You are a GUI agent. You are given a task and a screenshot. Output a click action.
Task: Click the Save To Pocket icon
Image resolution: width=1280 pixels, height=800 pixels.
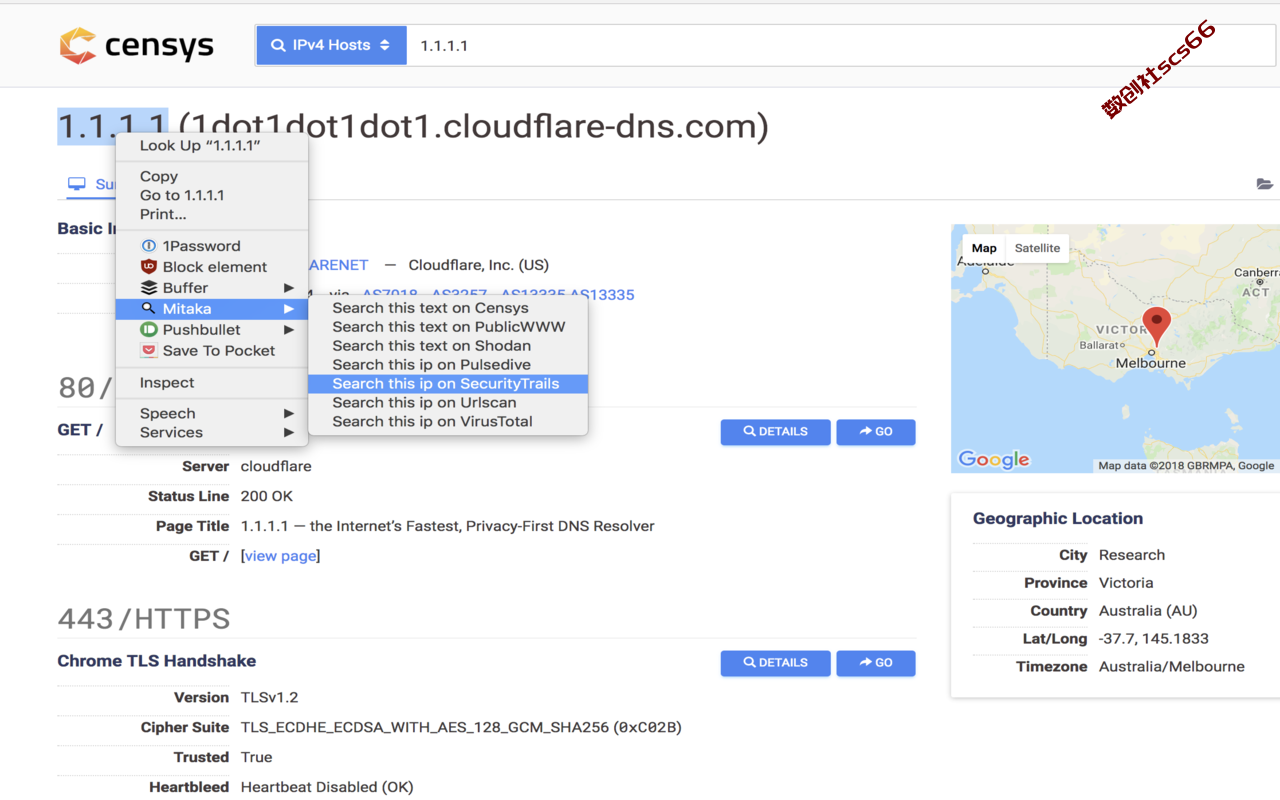pos(149,351)
